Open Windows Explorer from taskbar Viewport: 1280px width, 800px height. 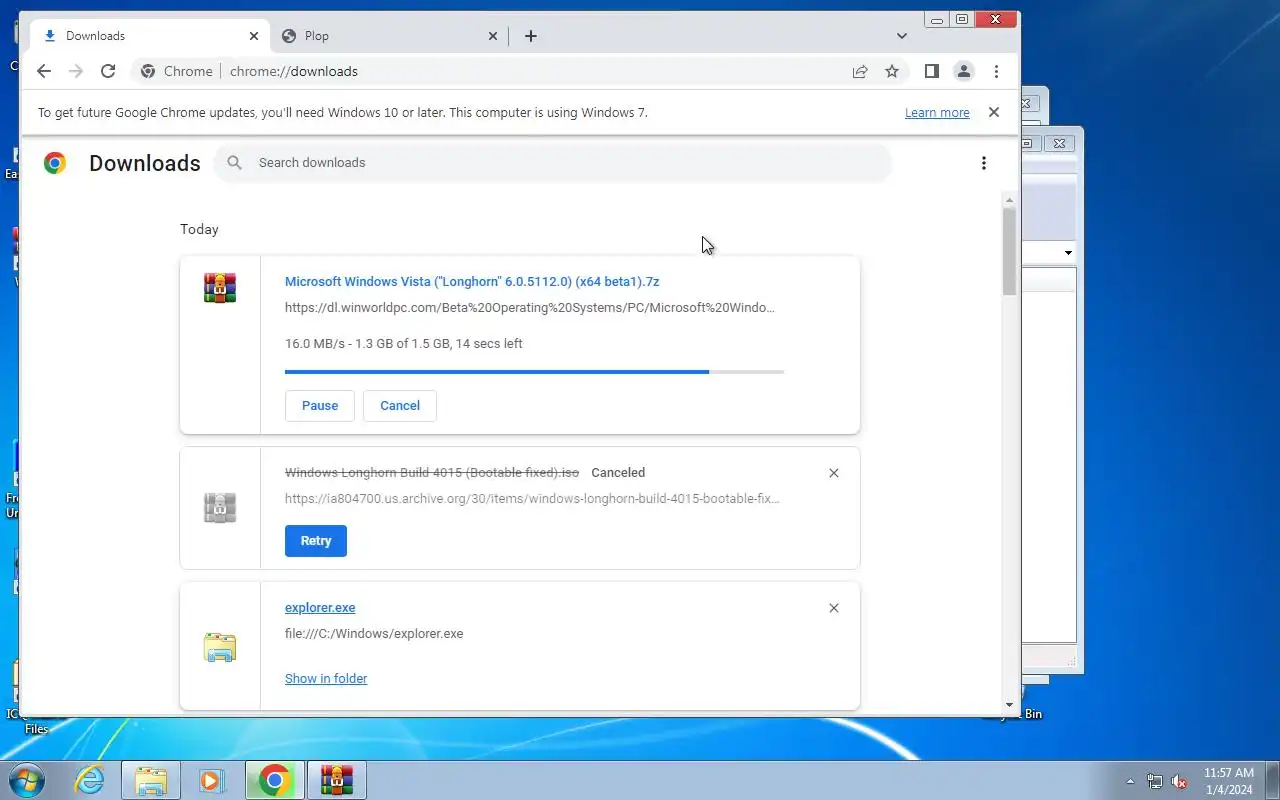click(x=151, y=780)
